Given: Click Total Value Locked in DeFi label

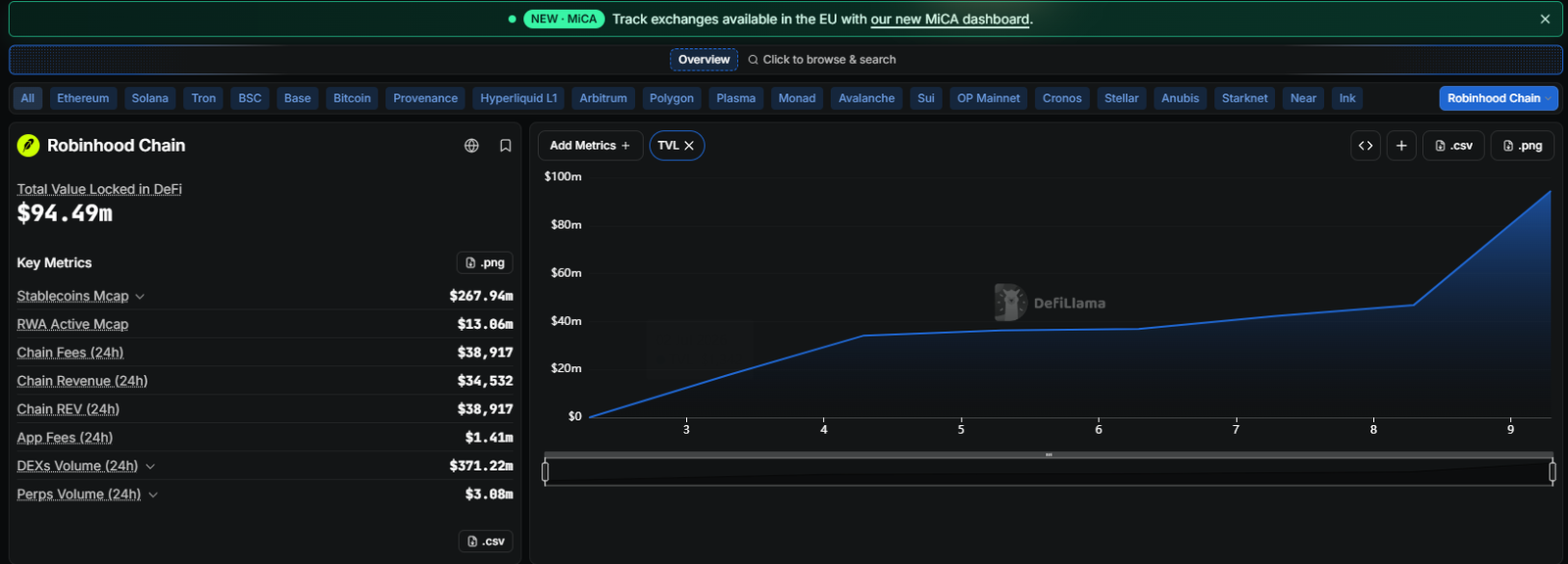Looking at the screenshot, I should tap(99, 189).
